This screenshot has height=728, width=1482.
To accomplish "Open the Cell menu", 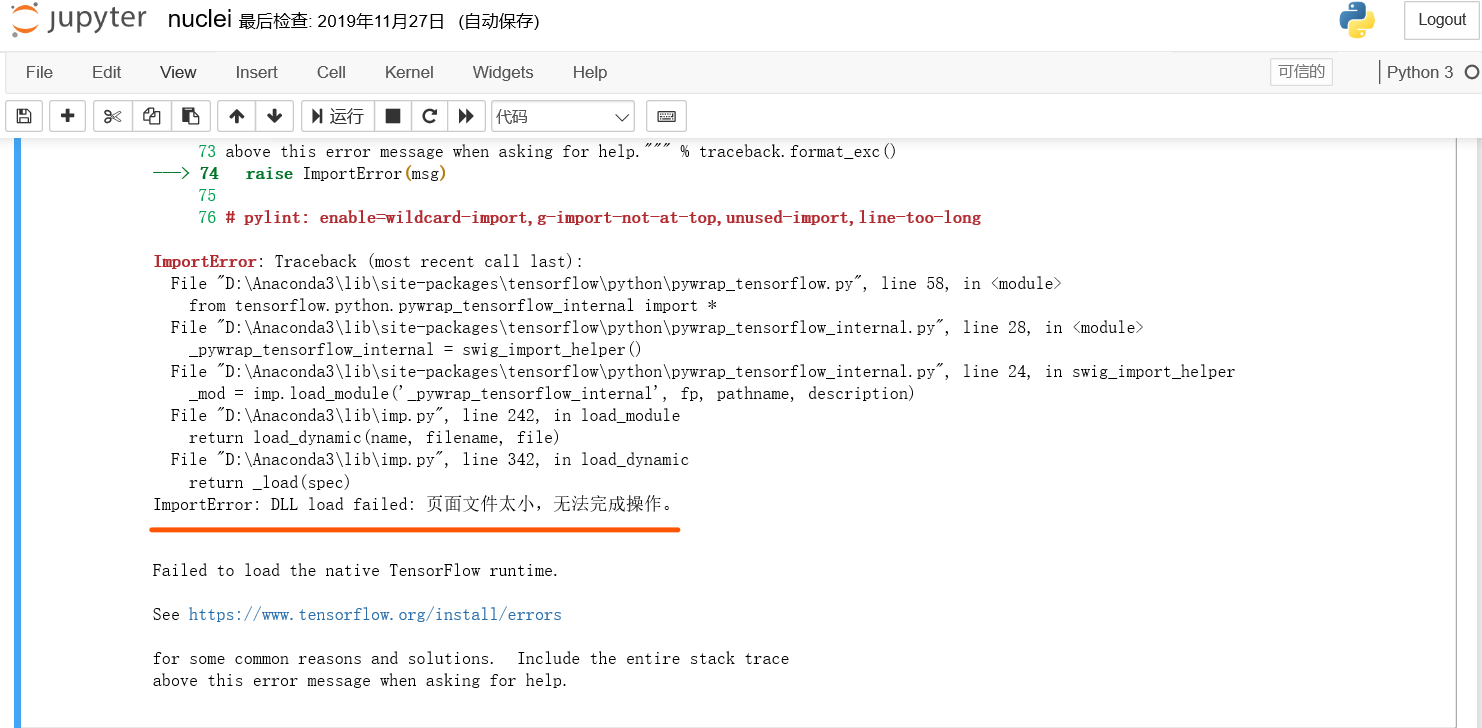I will tap(330, 72).
